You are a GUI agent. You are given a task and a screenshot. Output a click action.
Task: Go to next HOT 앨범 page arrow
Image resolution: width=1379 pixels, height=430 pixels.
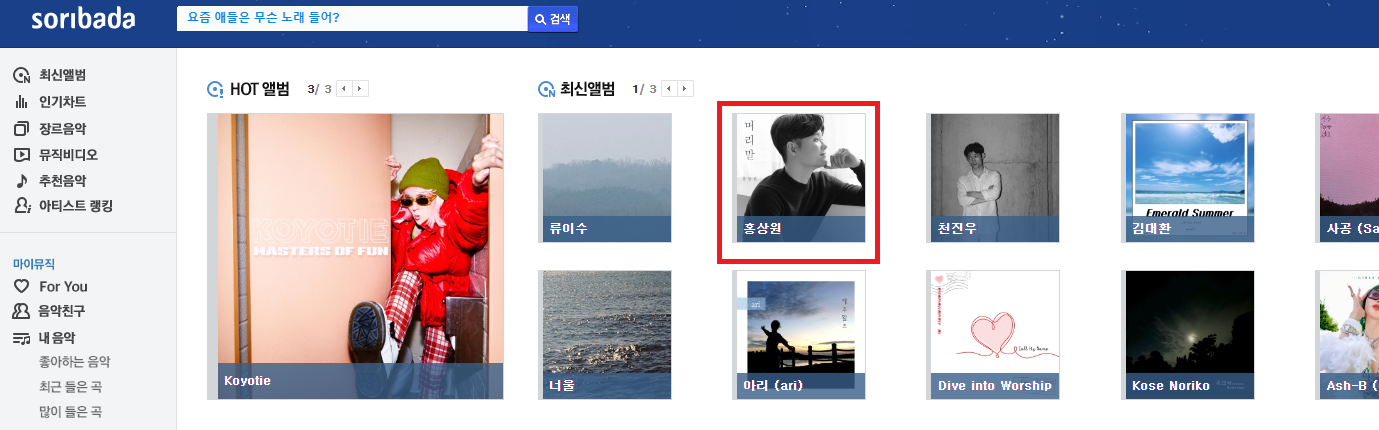361,89
